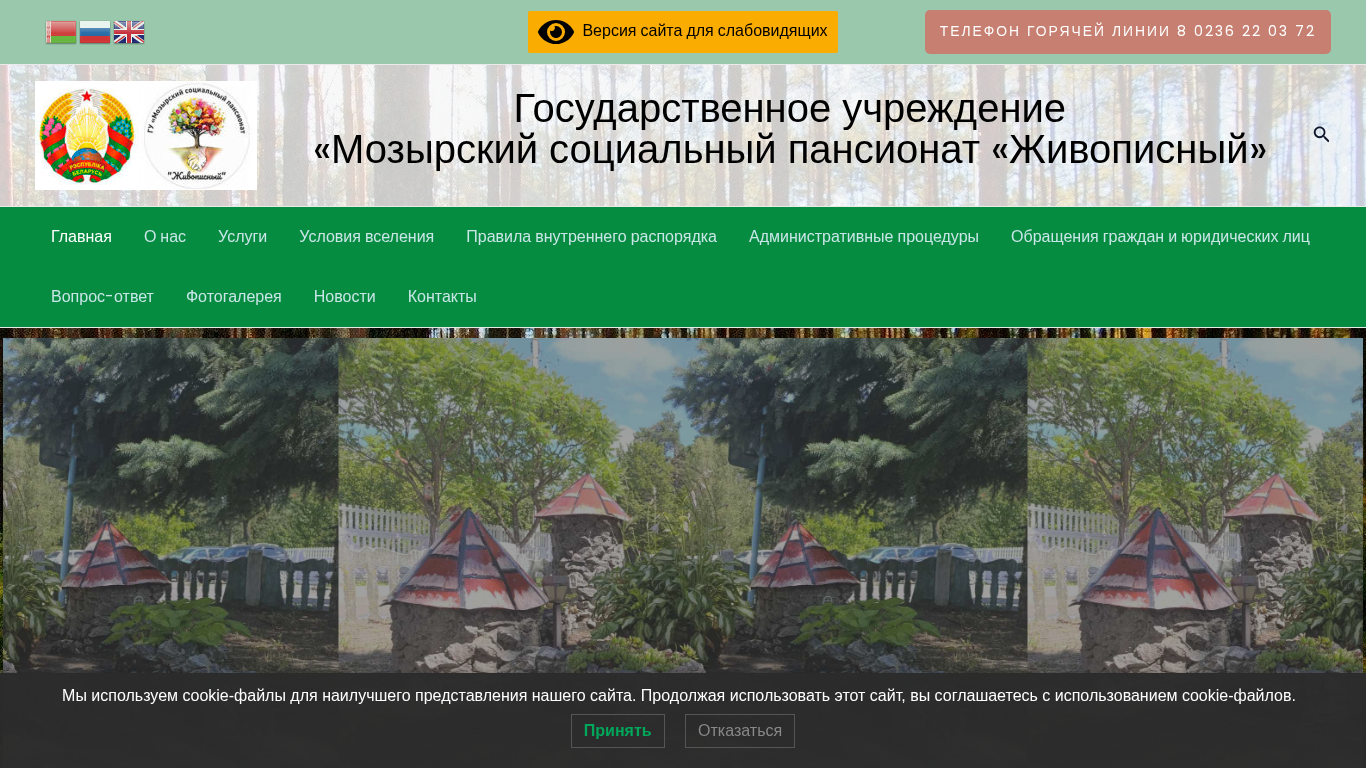Go to Вопрос-ответ page

pos(102,297)
